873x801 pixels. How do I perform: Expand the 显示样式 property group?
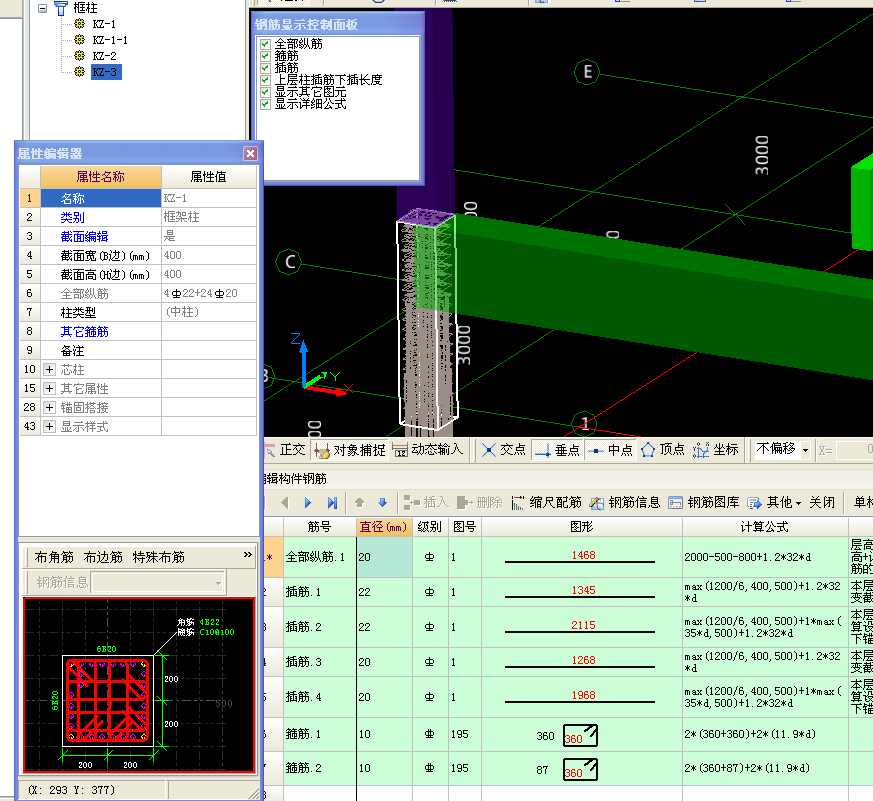pos(50,426)
